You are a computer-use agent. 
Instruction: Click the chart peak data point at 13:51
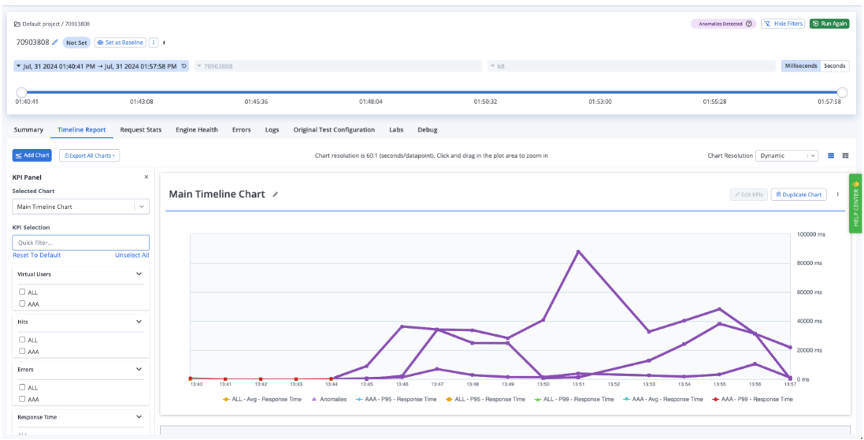[x=578, y=251]
